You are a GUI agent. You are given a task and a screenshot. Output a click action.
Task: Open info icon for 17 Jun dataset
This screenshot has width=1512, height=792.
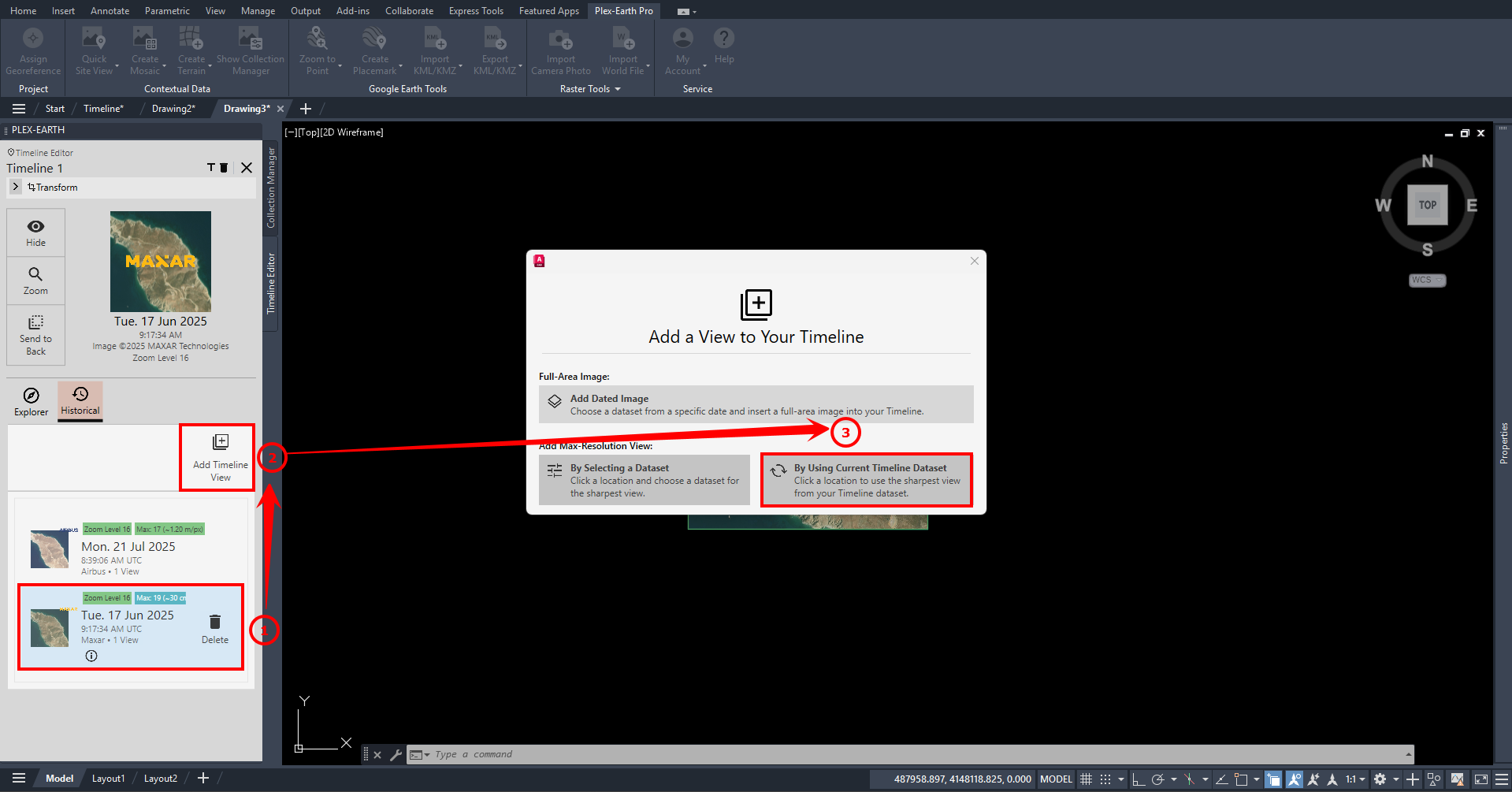(91, 656)
